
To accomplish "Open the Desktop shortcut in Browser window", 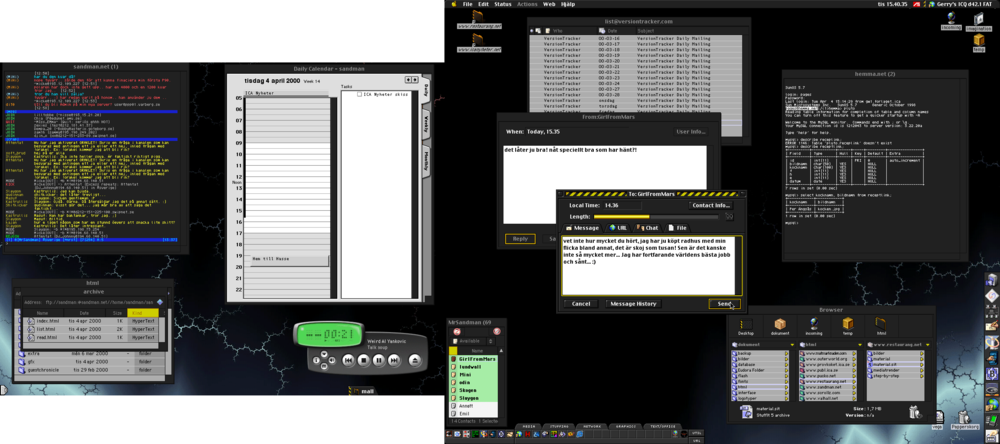I will (x=745, y=326).
